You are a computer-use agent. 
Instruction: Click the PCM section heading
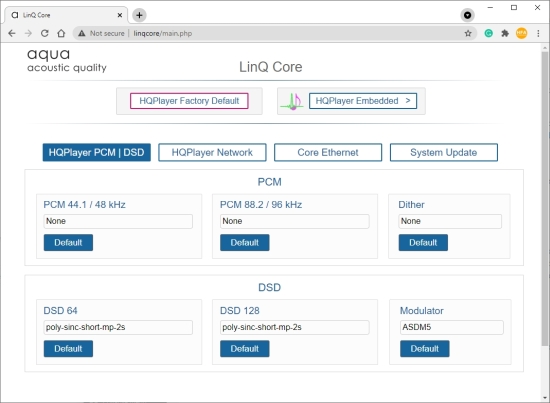click(x=269, y=182)
